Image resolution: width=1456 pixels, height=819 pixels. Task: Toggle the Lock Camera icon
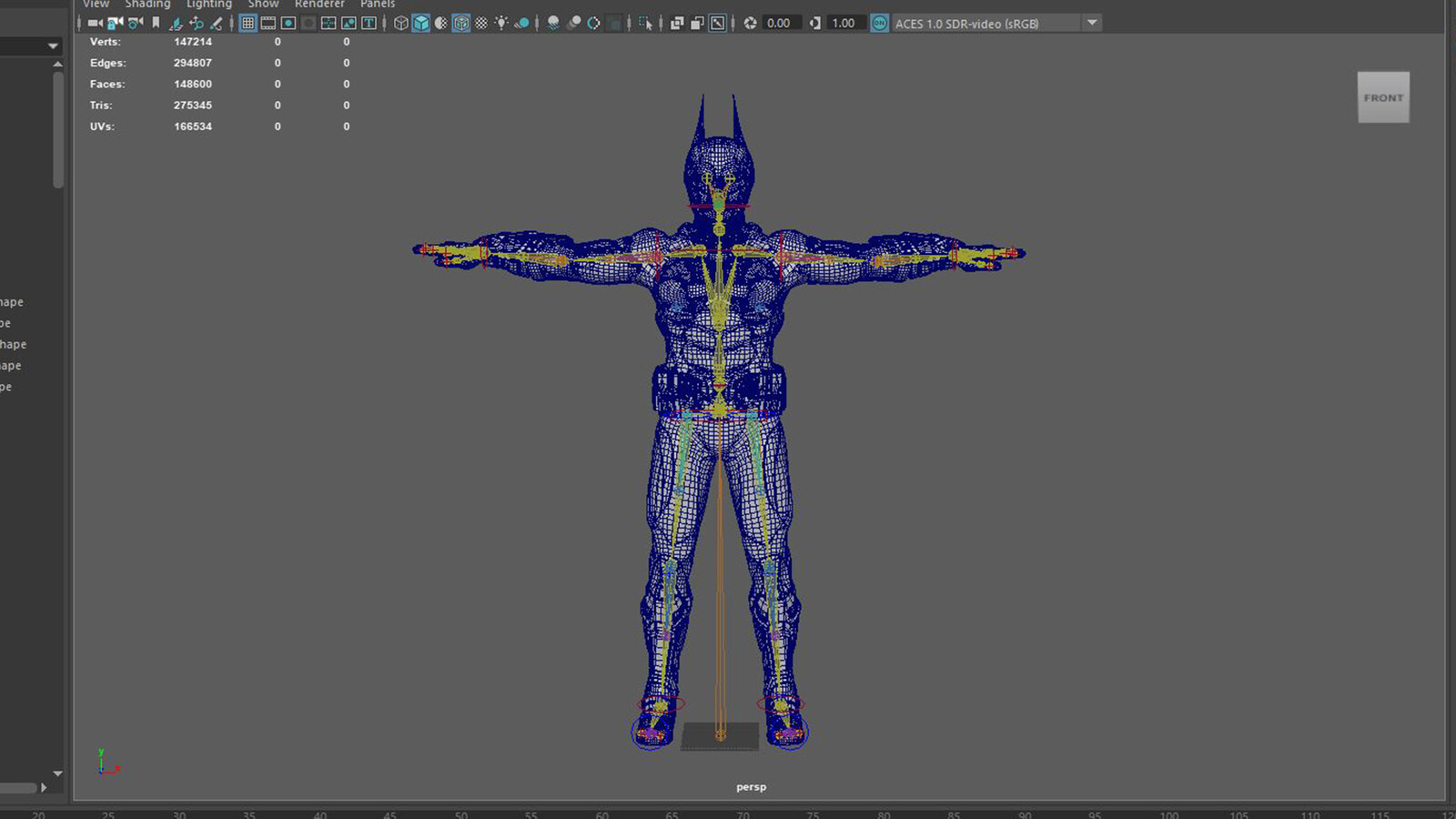[x=115, y=24]
